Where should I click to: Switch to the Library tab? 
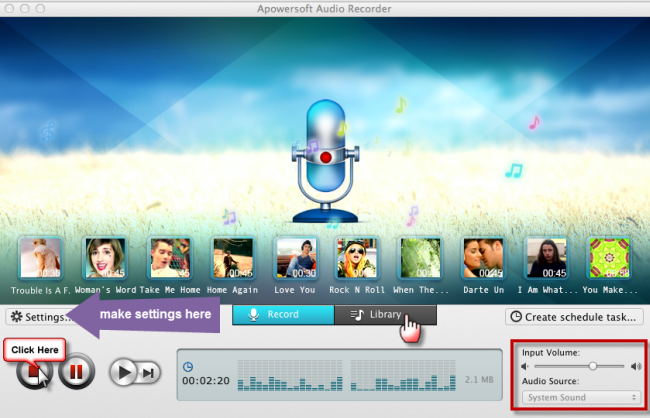coord(385,315)
